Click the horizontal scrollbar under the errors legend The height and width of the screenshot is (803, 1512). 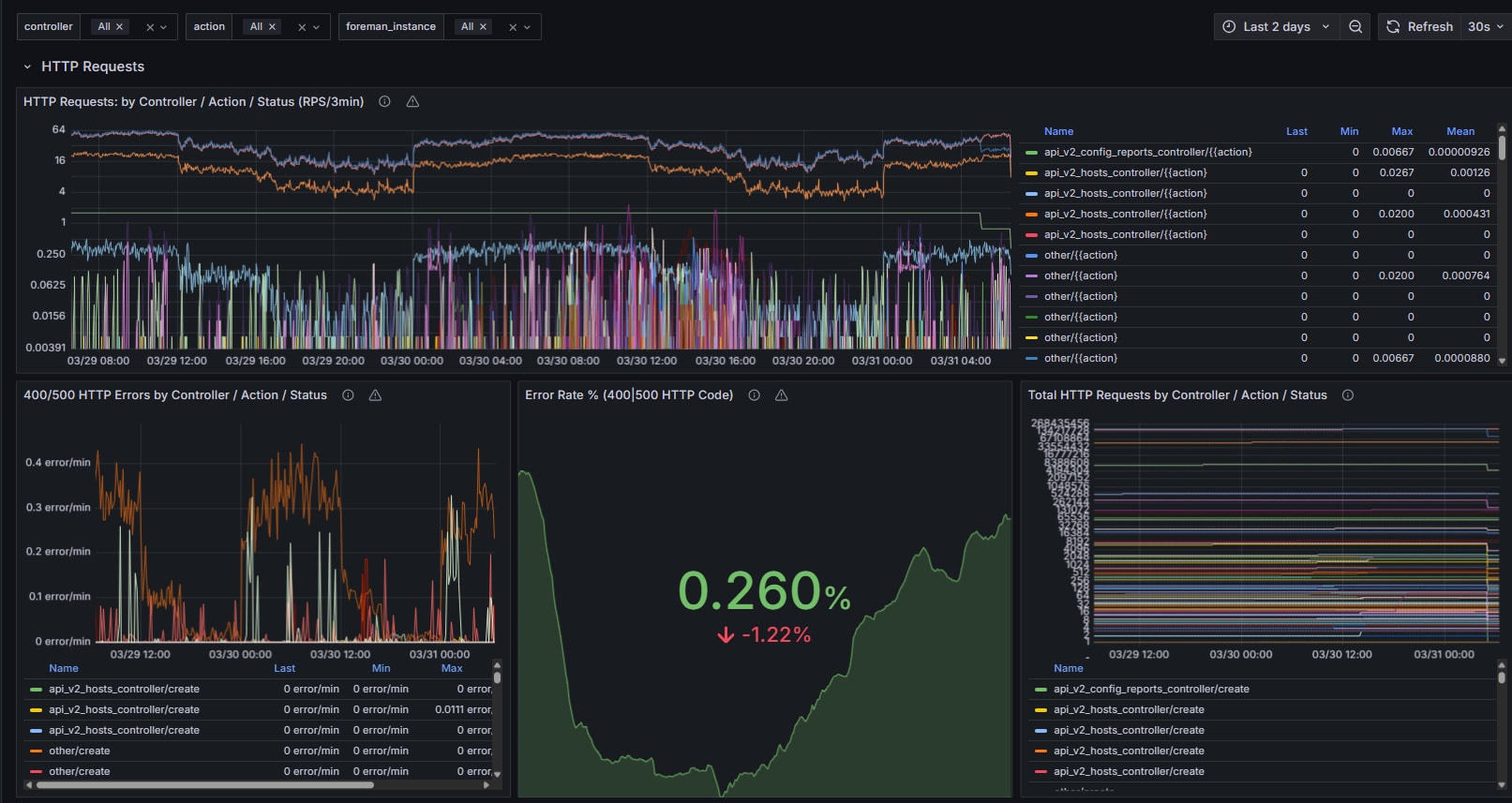coord(204,785)
